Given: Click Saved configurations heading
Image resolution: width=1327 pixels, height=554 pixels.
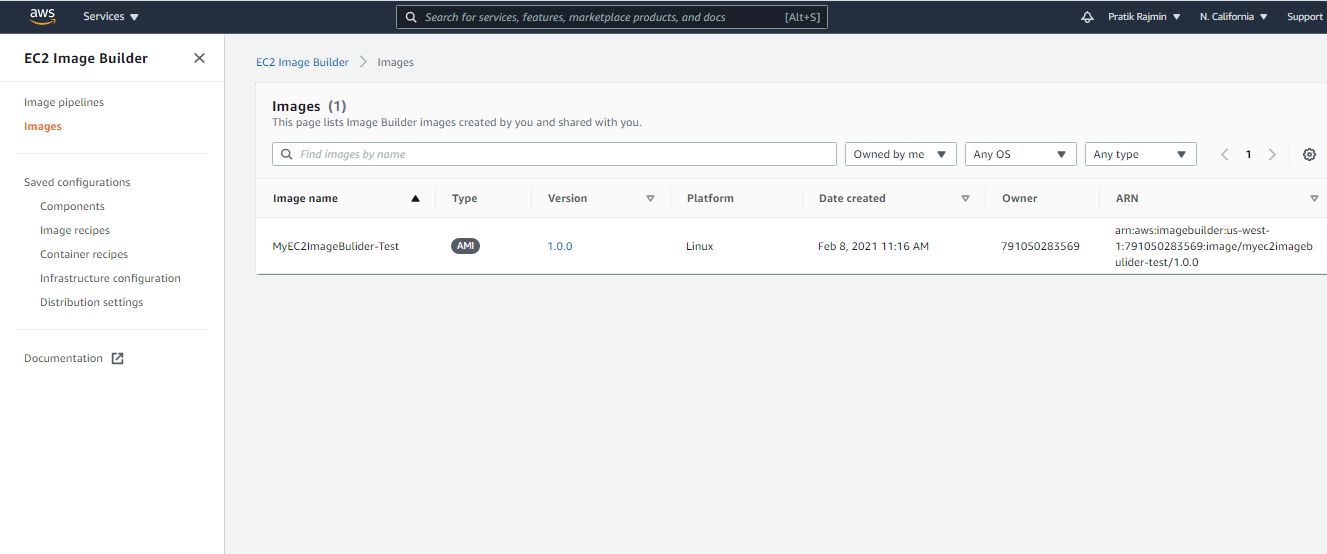Looking at the screenshot, I should tap(77, 182).
